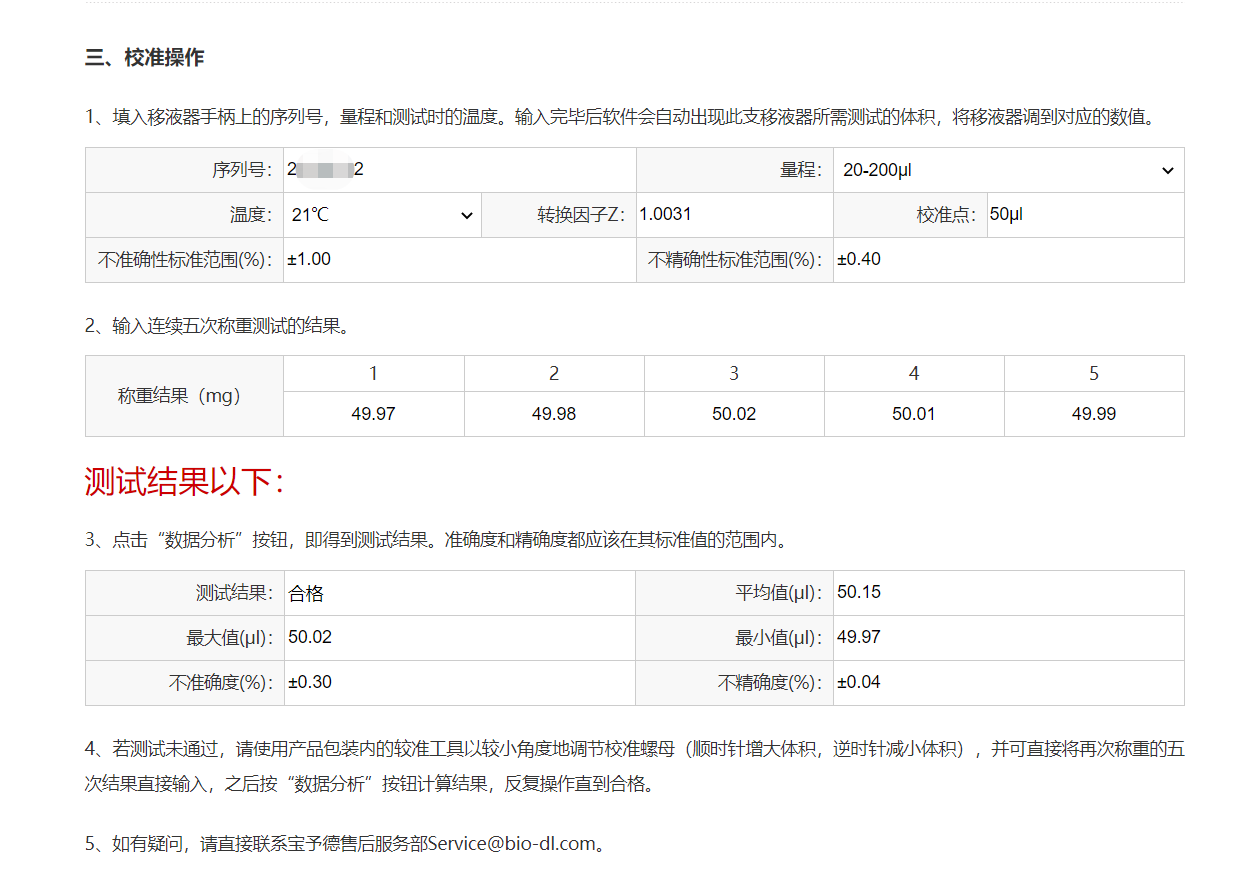Click the 转换因子Z field showing 1.0031
The width and height of the screenshot is (1247, 895).
coord(733,215)
